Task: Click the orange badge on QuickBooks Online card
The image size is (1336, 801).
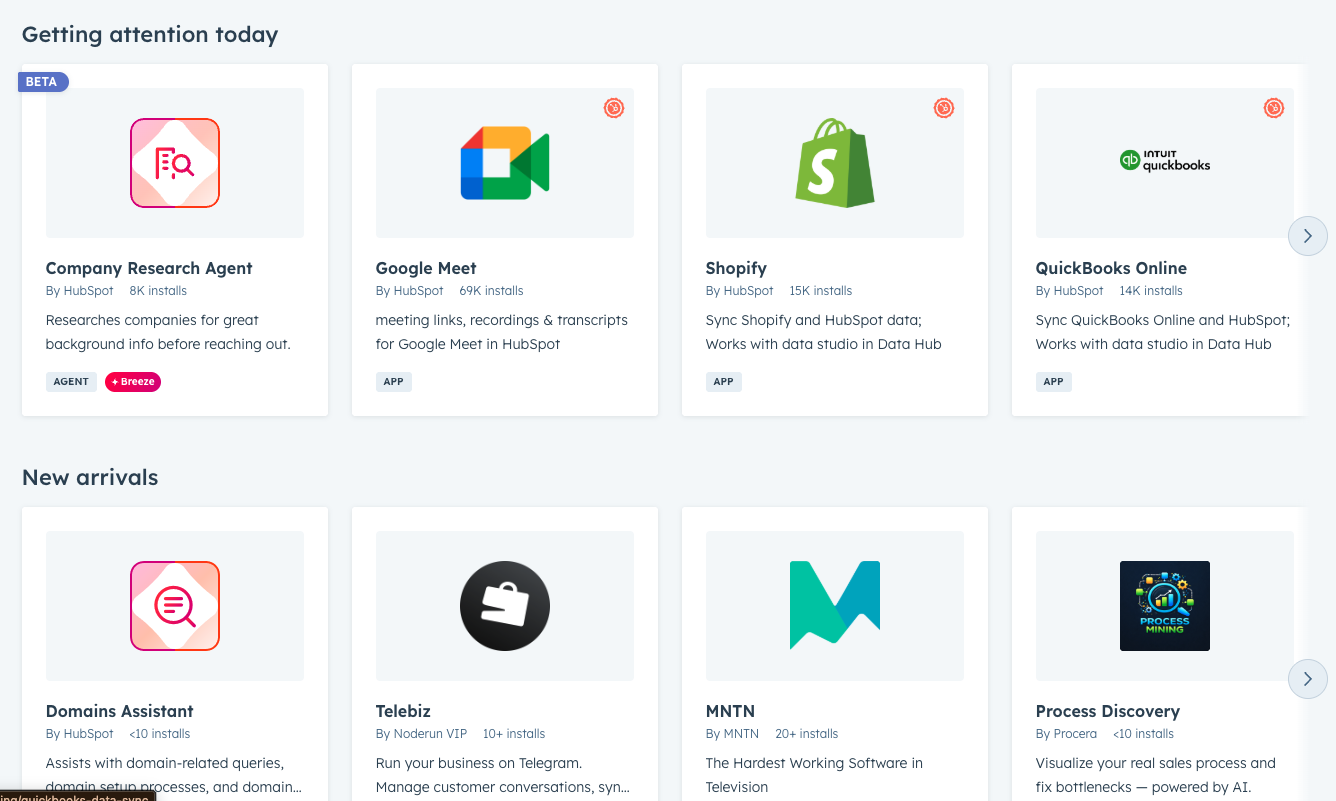Action: [1274, 108]
